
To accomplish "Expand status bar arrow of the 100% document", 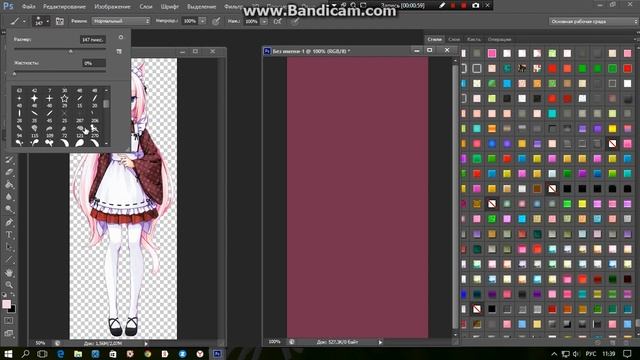I will (380, 342).
